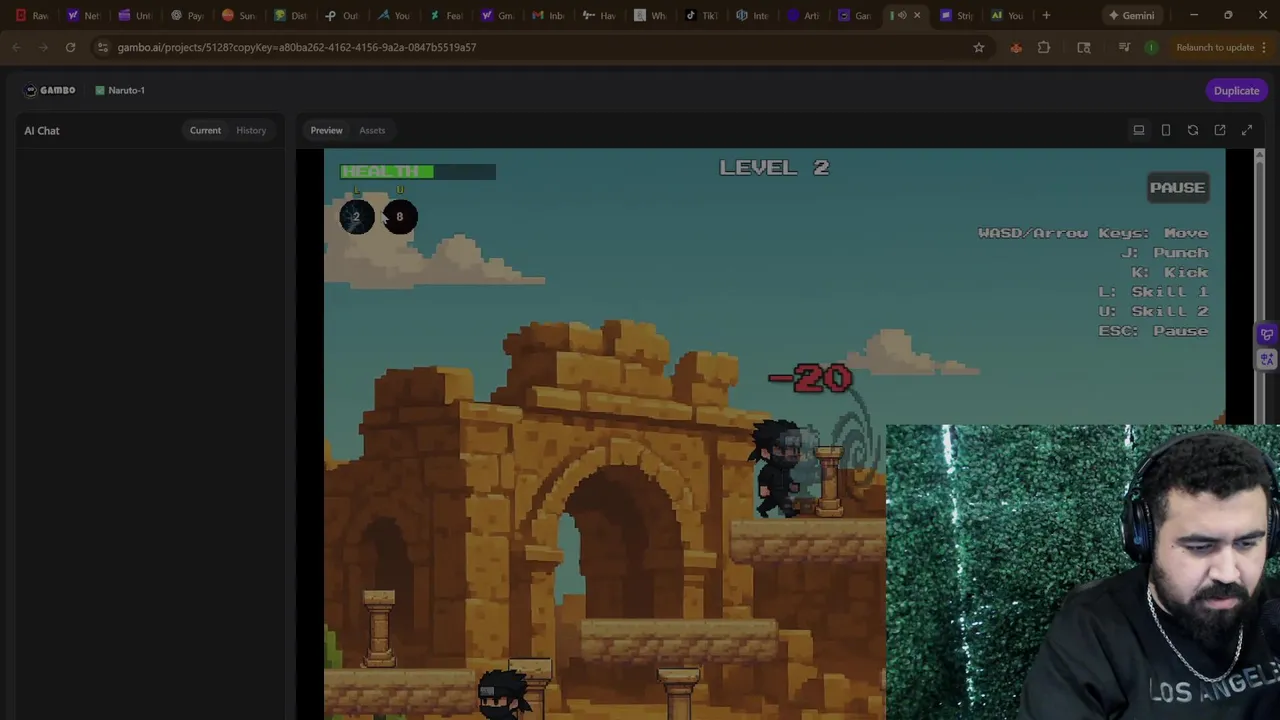This screenshot has width=1280, height=720.
Task: Switch to the Current chat tab
Action: tap(205, 130)
